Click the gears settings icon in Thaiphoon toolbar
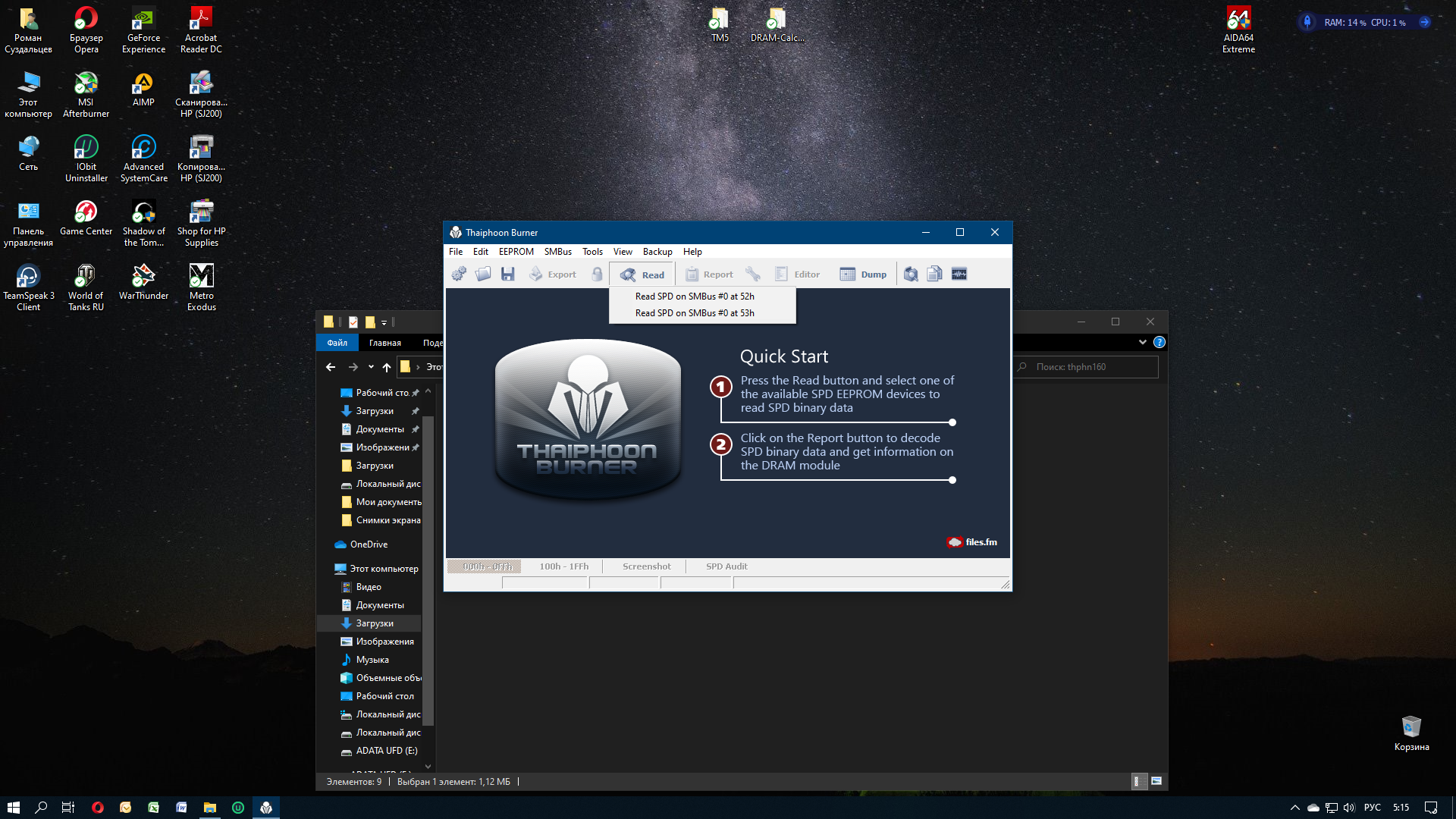The image size is (1456, 819). (x=459, y=275)
